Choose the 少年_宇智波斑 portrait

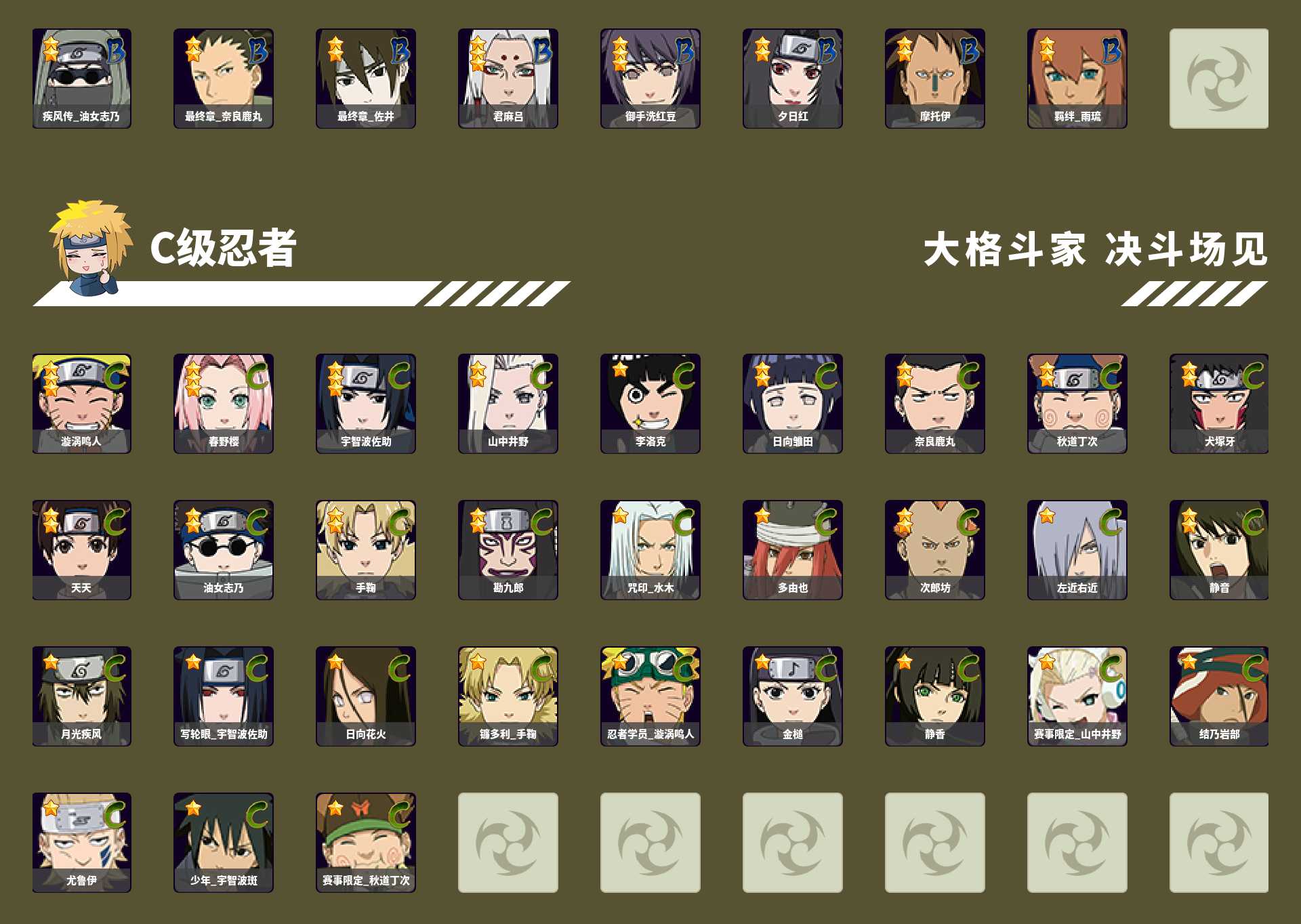[224, 843]
